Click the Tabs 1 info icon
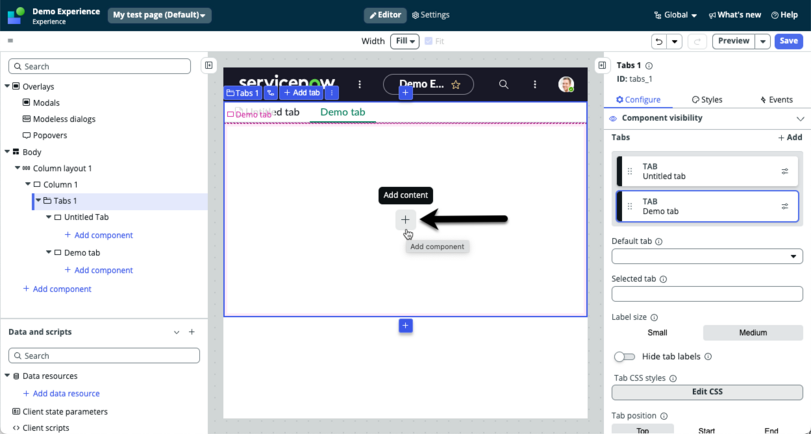This screenshot has height=434, width=811. pyautogui.click(x=649, y=66)
